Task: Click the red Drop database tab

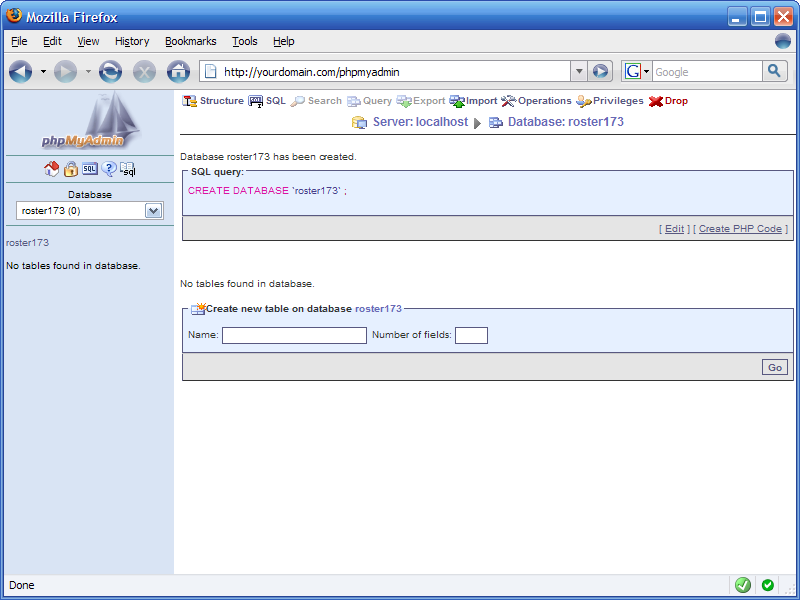Action: pos(668,101)
